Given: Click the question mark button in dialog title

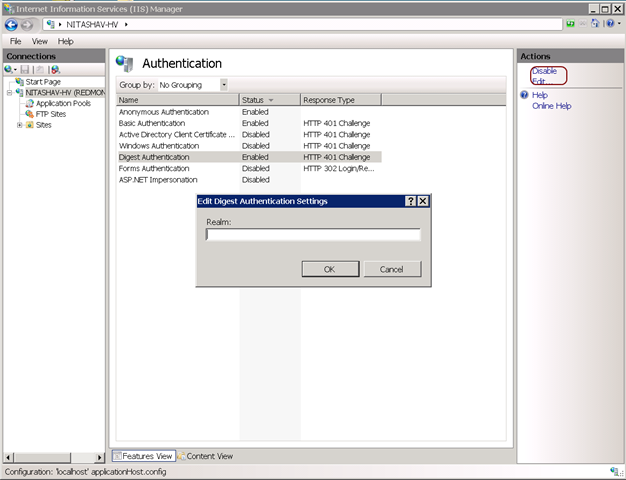Looking at the screenshot, I should tap(410, 201).
